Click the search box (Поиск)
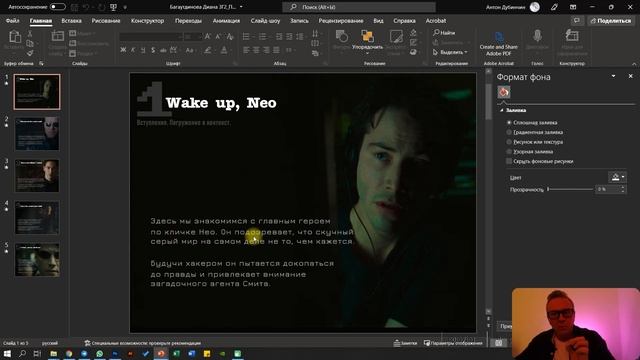The width and height of the screenshot is (640, 360). (x=359, y=7)
